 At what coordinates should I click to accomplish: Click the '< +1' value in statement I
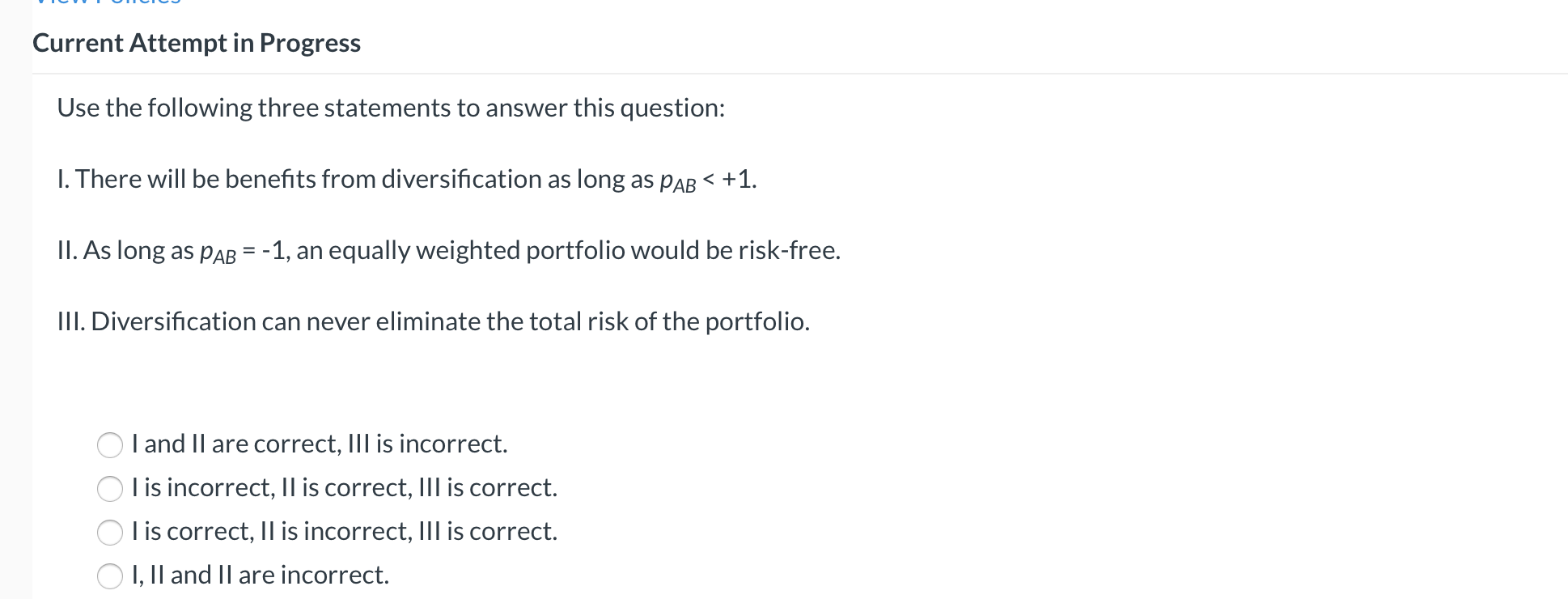(x=730, y=179)
